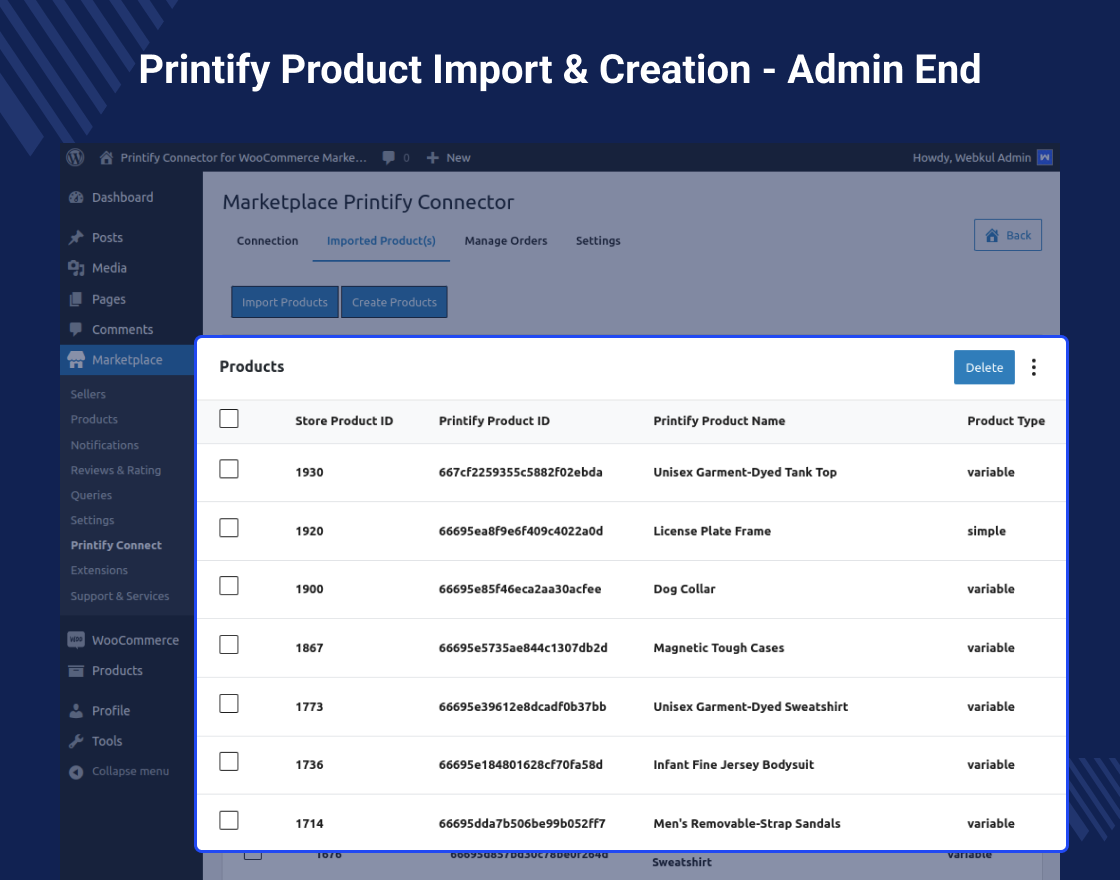Click the Printify Product Name column header

point(719,421)
